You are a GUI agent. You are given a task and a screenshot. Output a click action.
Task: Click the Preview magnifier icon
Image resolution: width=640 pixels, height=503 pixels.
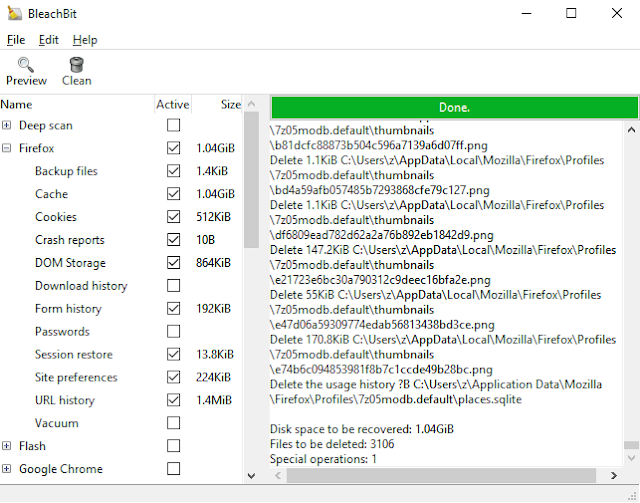pyautogui.click(x=26, y=65)
